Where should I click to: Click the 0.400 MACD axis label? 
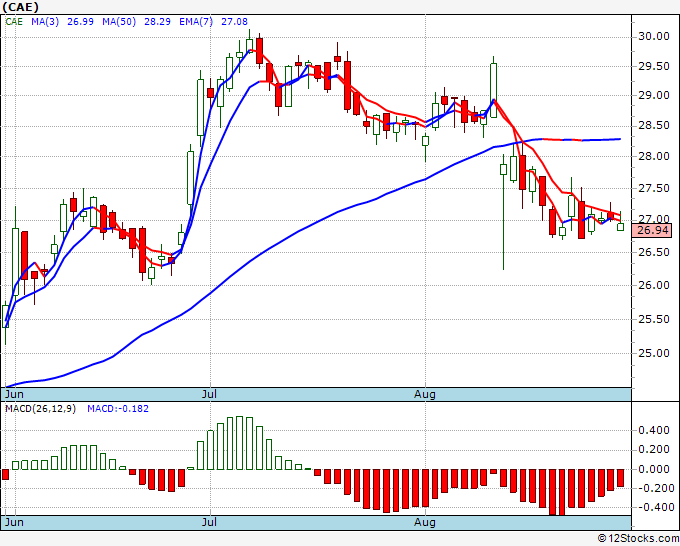click(654, 431)
